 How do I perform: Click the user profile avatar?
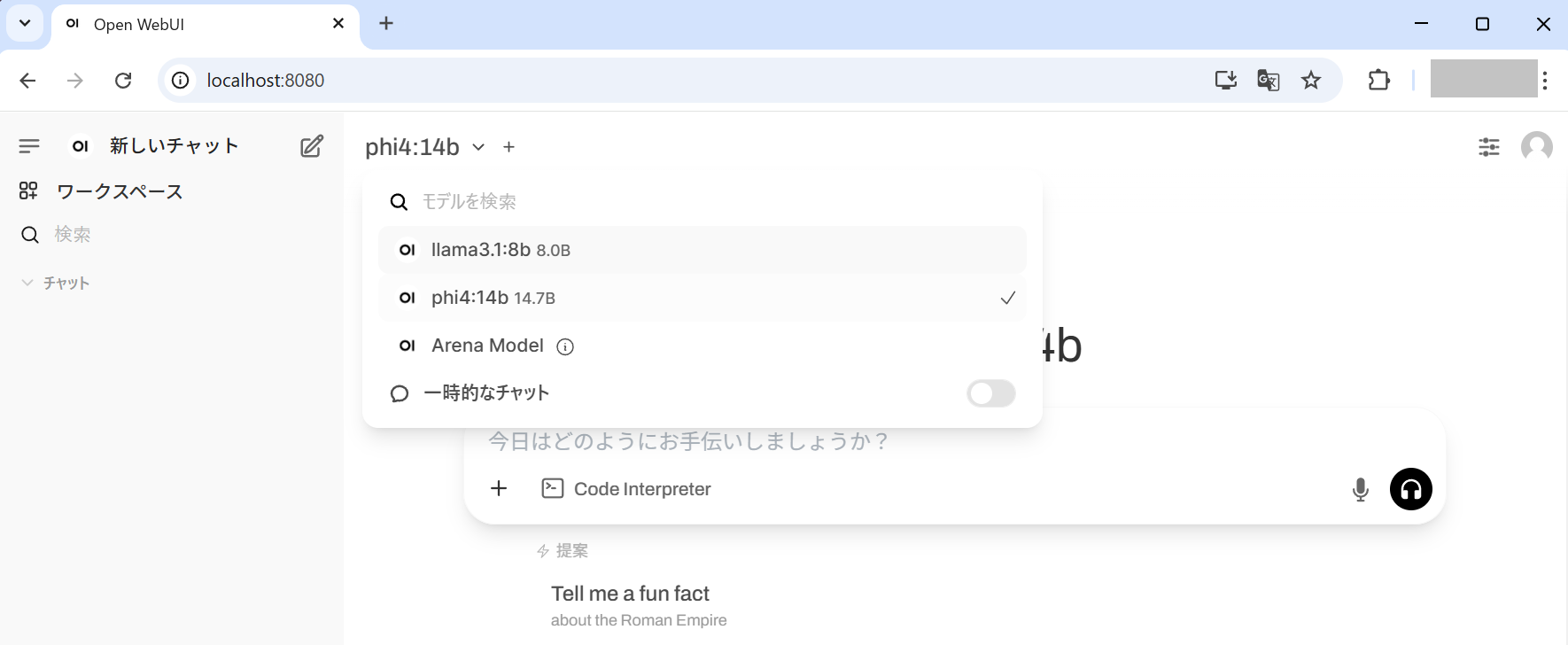click(1536, 146)
